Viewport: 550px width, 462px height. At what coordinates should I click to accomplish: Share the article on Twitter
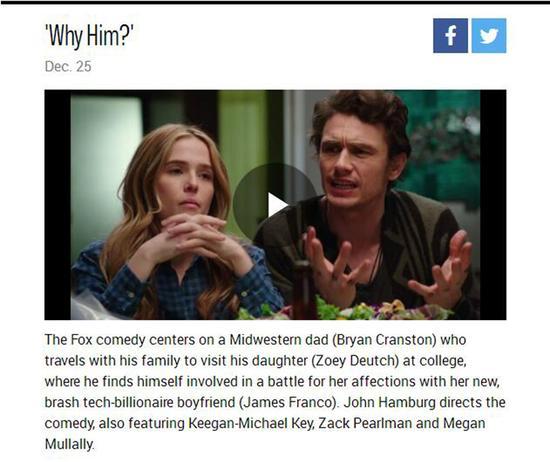[489, 35]
